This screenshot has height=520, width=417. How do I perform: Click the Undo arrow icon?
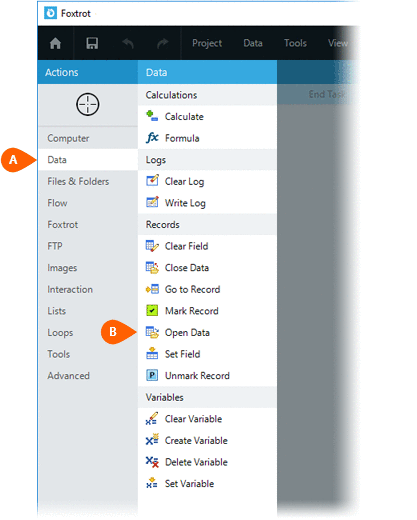tap(128, 43)
